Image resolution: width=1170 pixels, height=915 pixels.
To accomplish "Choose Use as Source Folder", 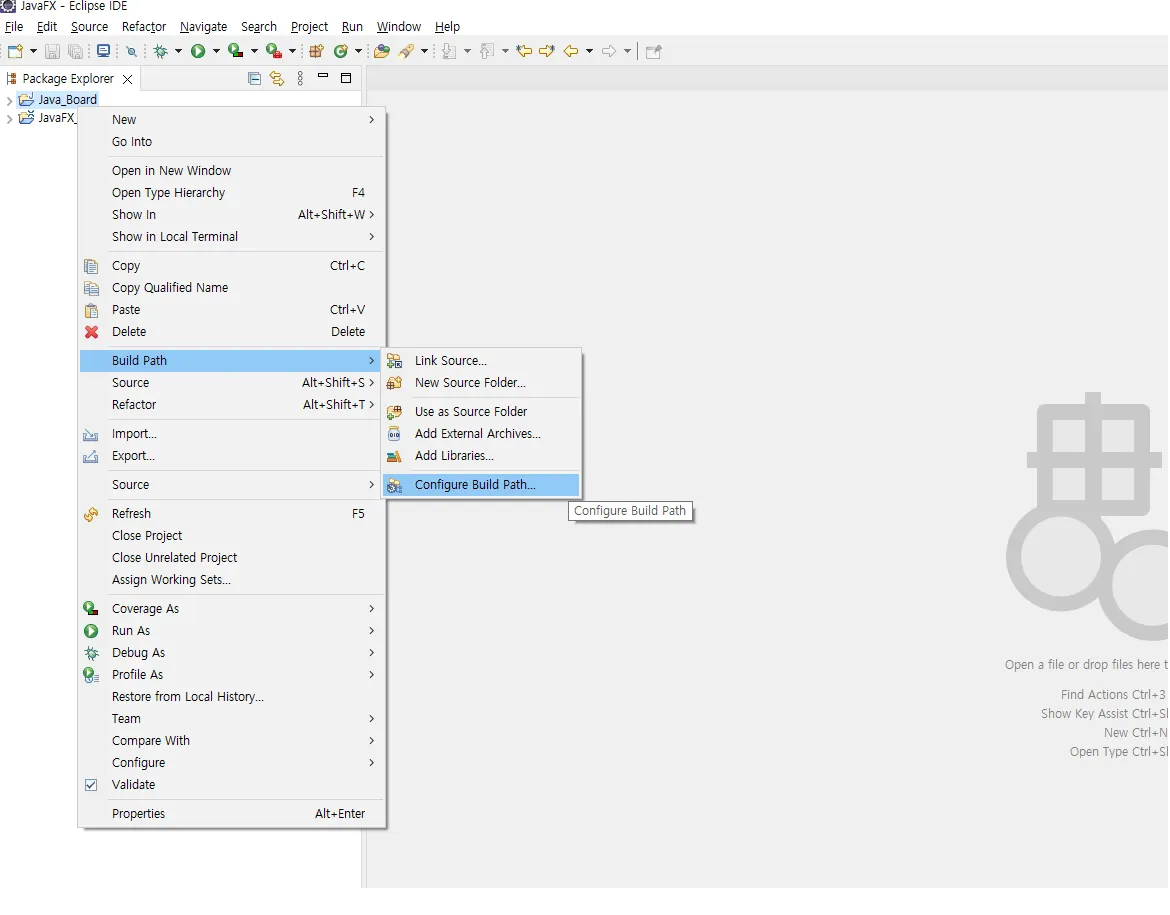I will point(481,411).
